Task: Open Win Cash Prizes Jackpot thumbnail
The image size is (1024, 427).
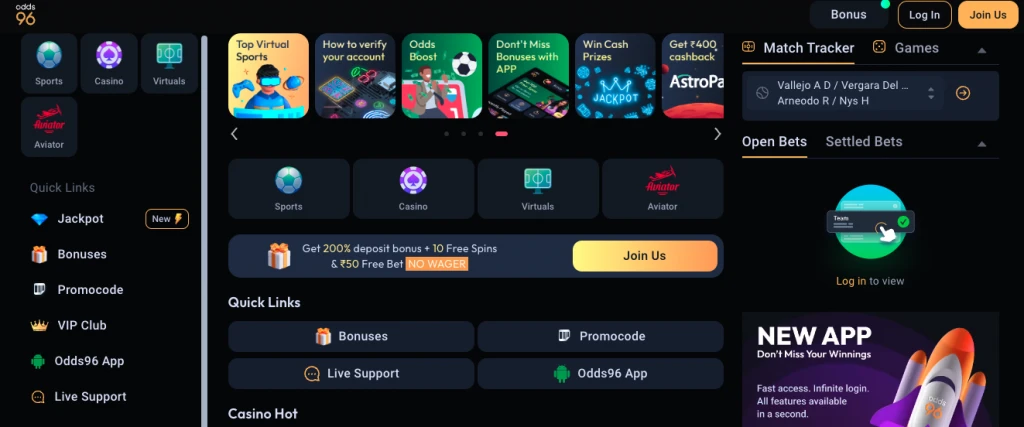Action: pos(615,76)
